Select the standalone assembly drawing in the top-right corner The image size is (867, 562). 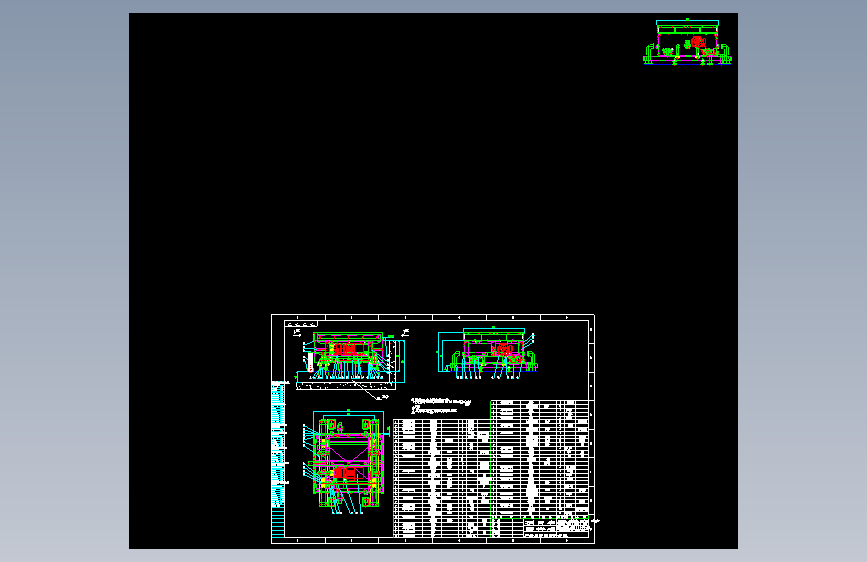click(687, 42)
